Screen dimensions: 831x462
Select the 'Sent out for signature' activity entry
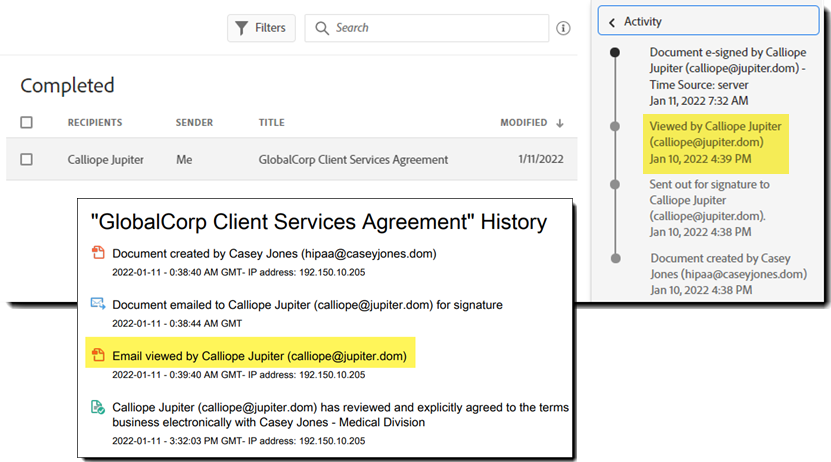point(709,208)
